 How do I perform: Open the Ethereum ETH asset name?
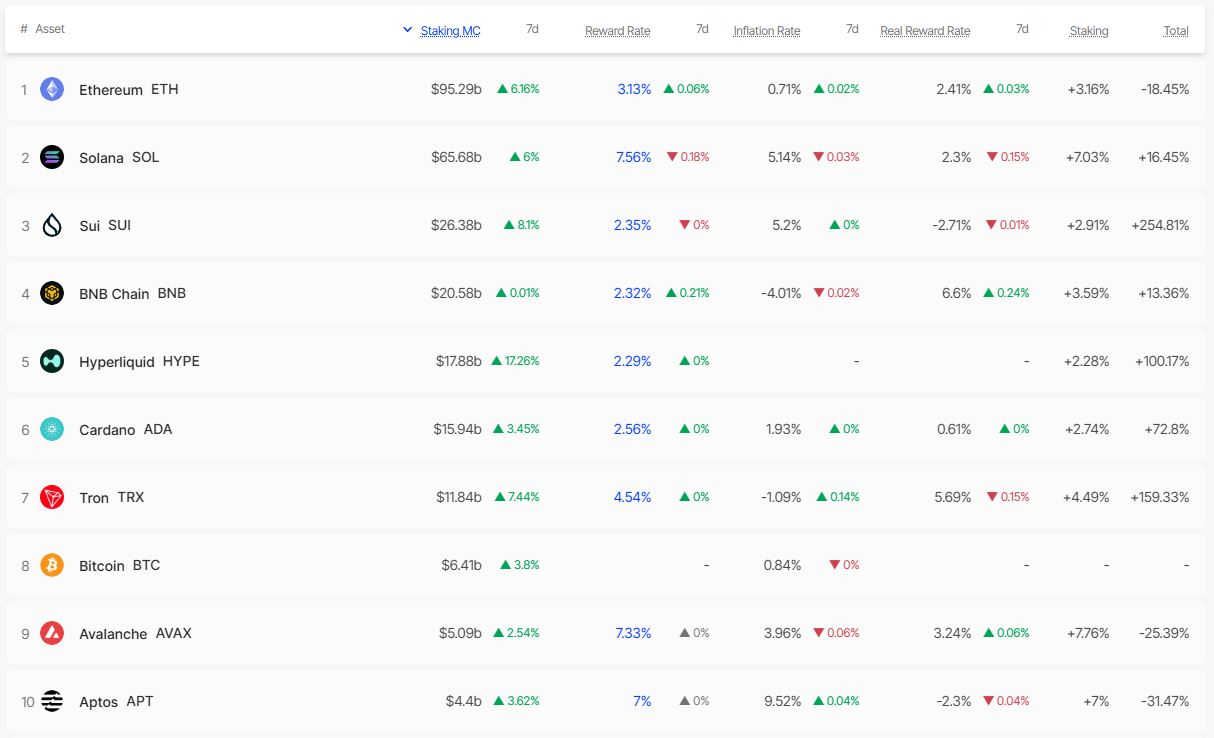click(129, 89)
